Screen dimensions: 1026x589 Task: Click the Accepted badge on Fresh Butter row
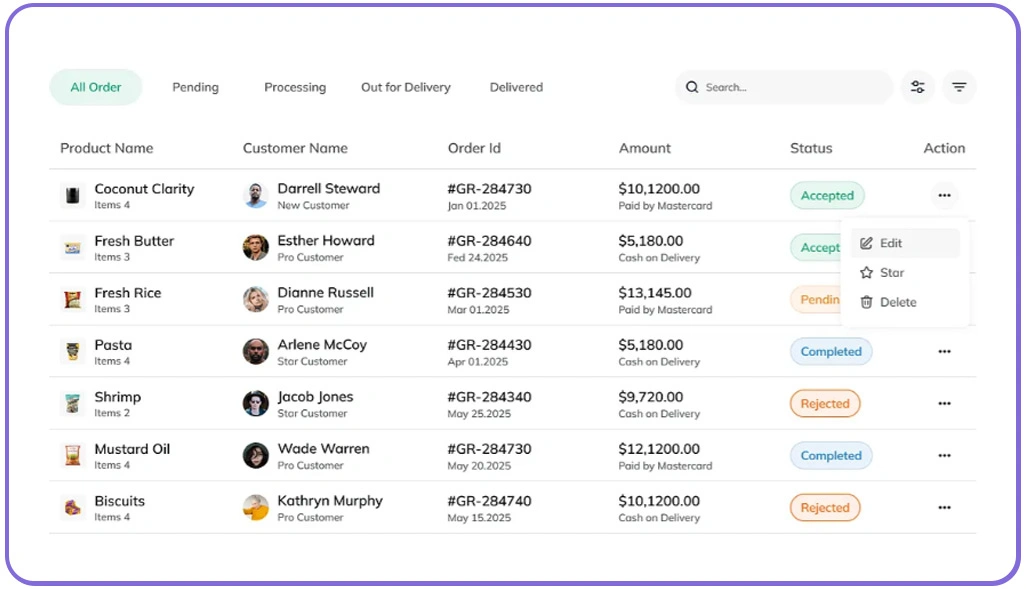pos(816,247)
